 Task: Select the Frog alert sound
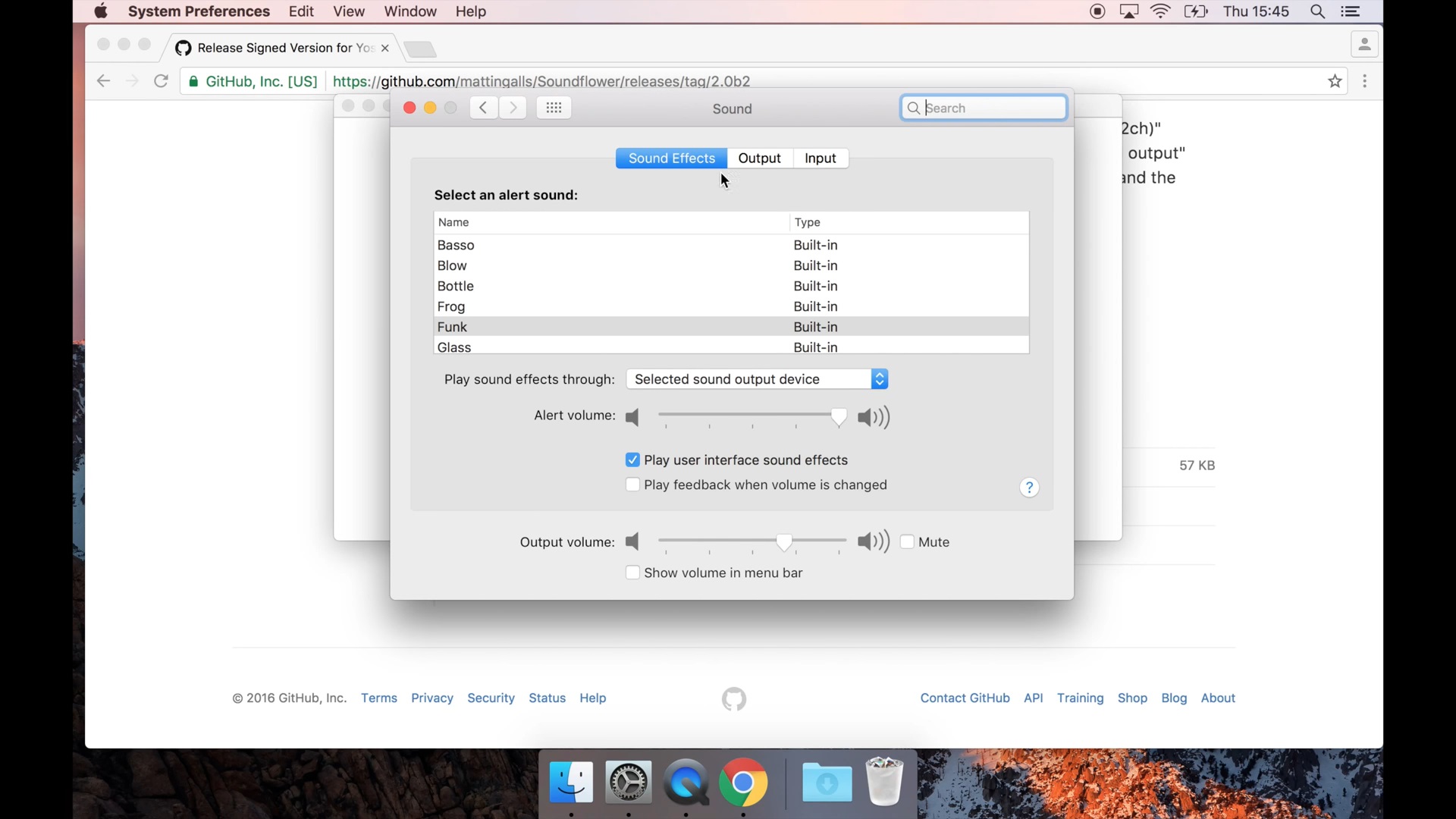[531, 306]
